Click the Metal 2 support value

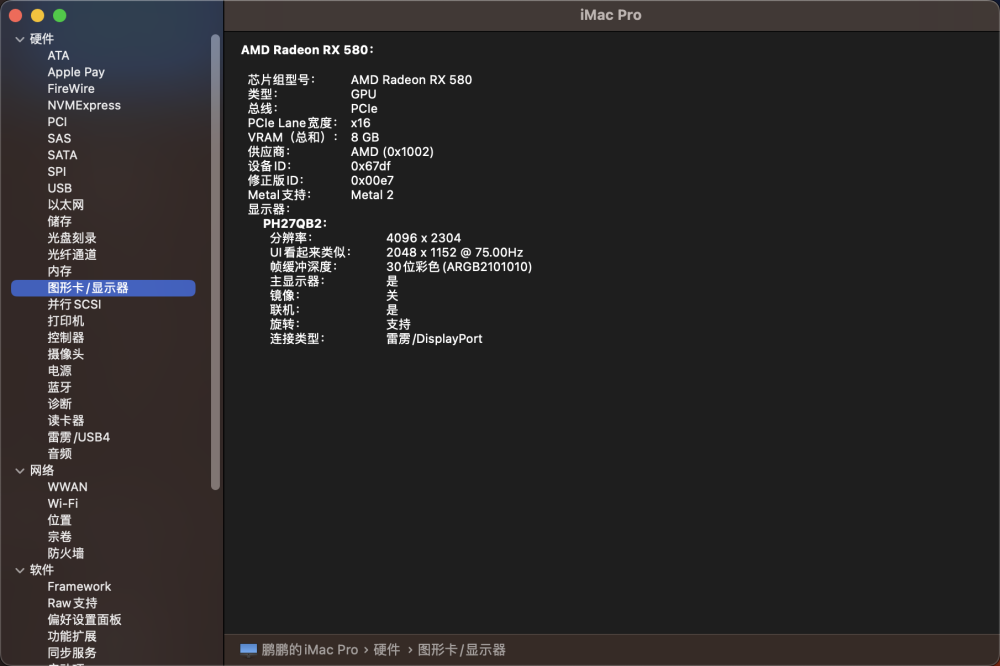click(x=372, y=195)
